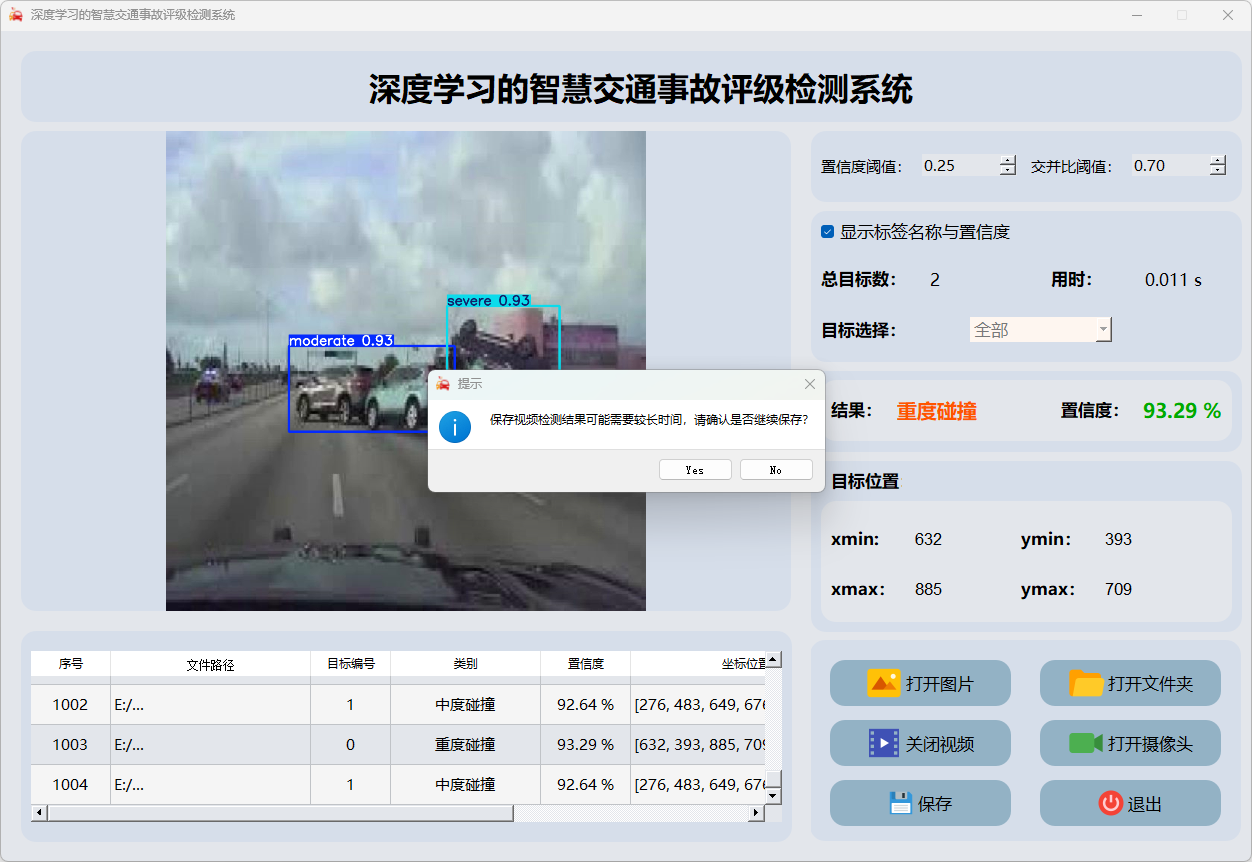Click the floppy disk Save icon
1252x862 pixels.
900,803
